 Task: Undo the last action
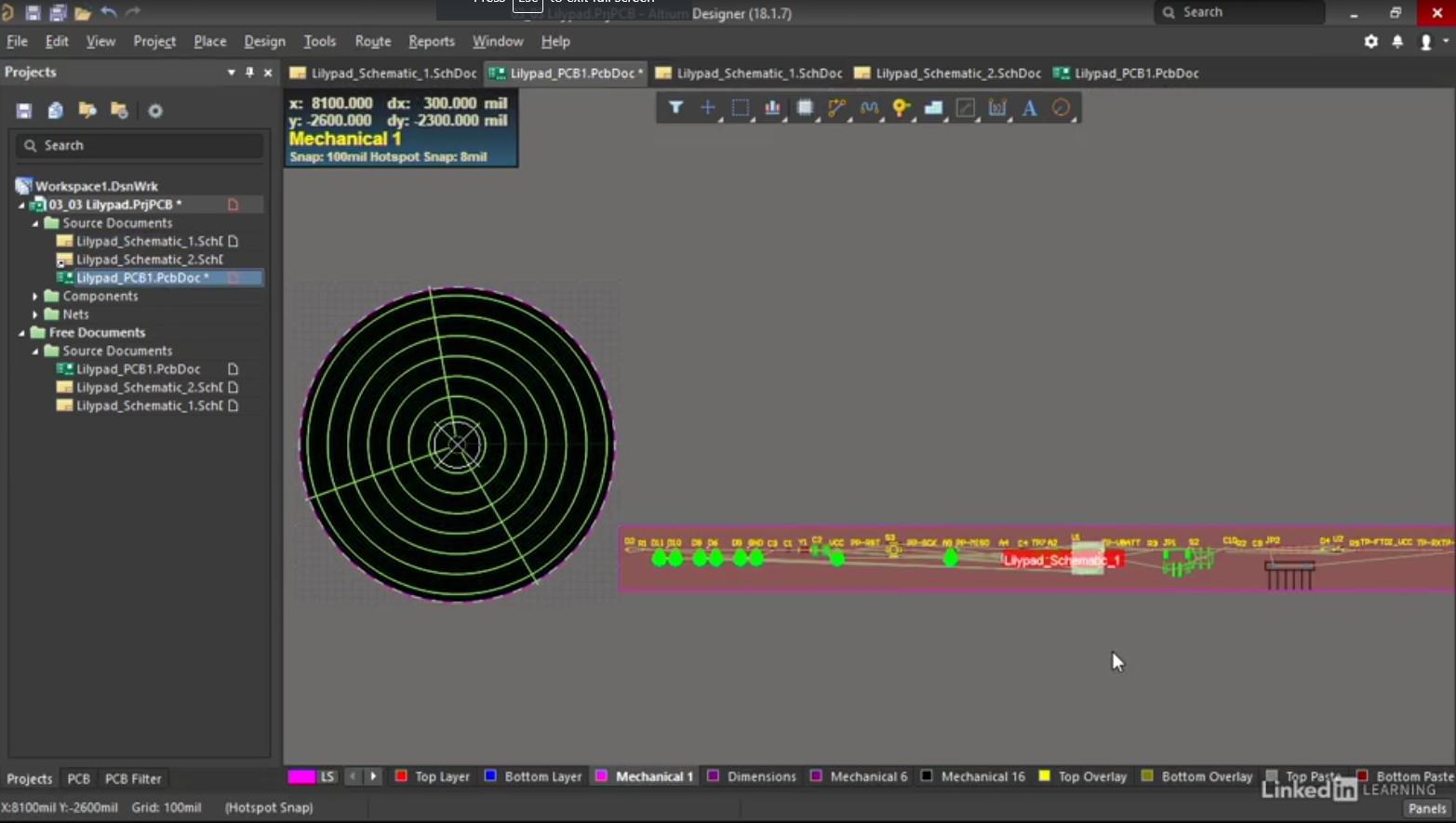[109, 13]
